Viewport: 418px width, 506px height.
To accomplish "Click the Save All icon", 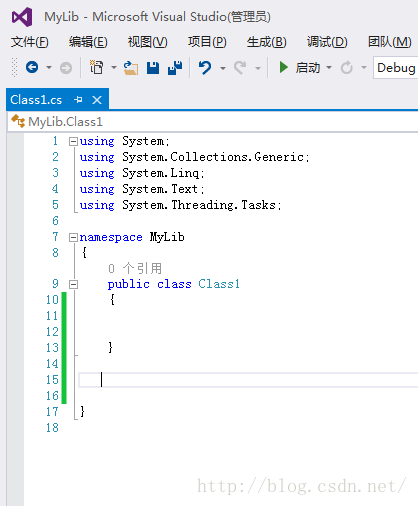I will pyautogui.click(x=175, y=68).
